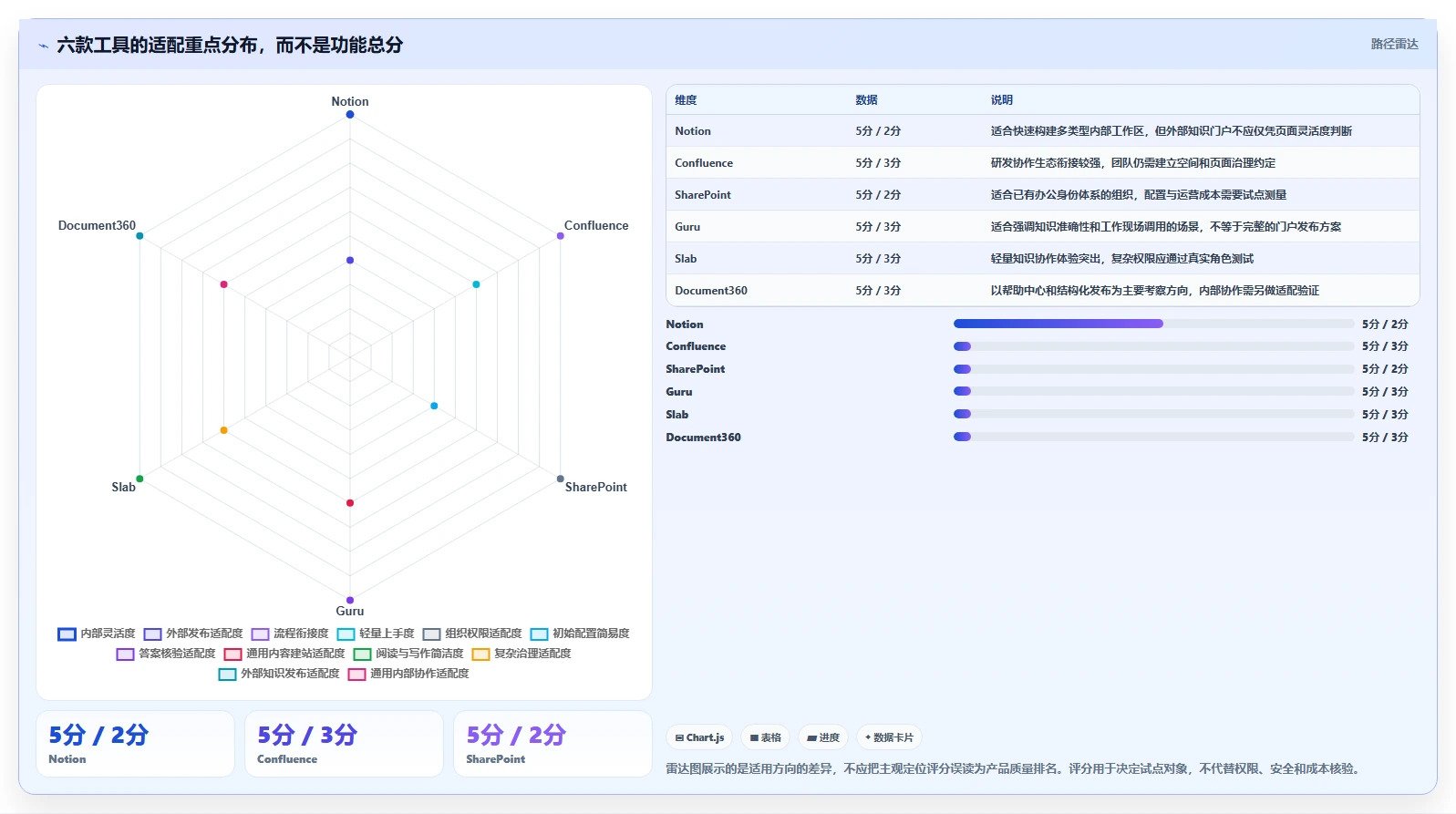Click the inner point on Confluence axis

coord(476,284)
